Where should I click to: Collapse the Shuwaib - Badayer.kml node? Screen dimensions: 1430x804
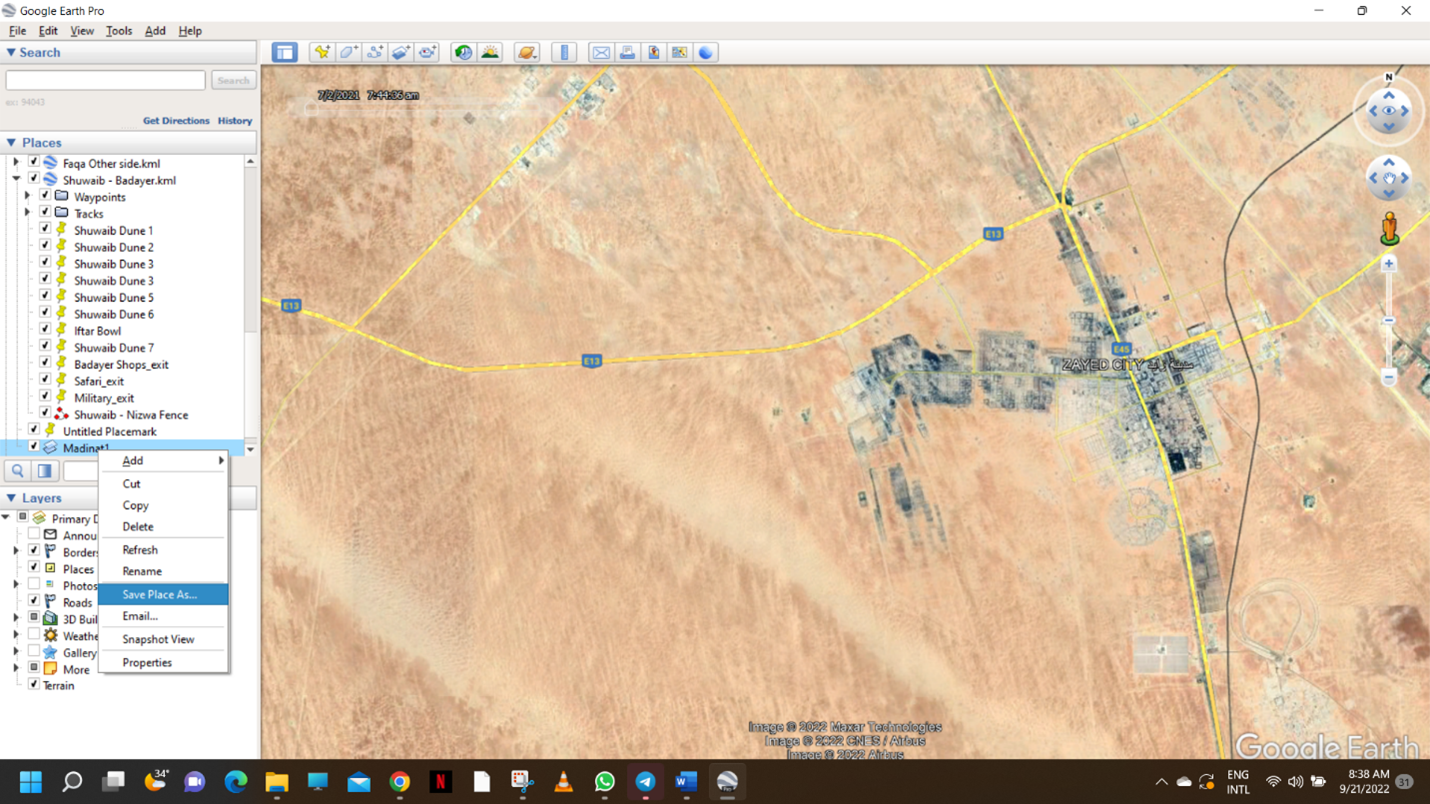(x=16, y=179)
